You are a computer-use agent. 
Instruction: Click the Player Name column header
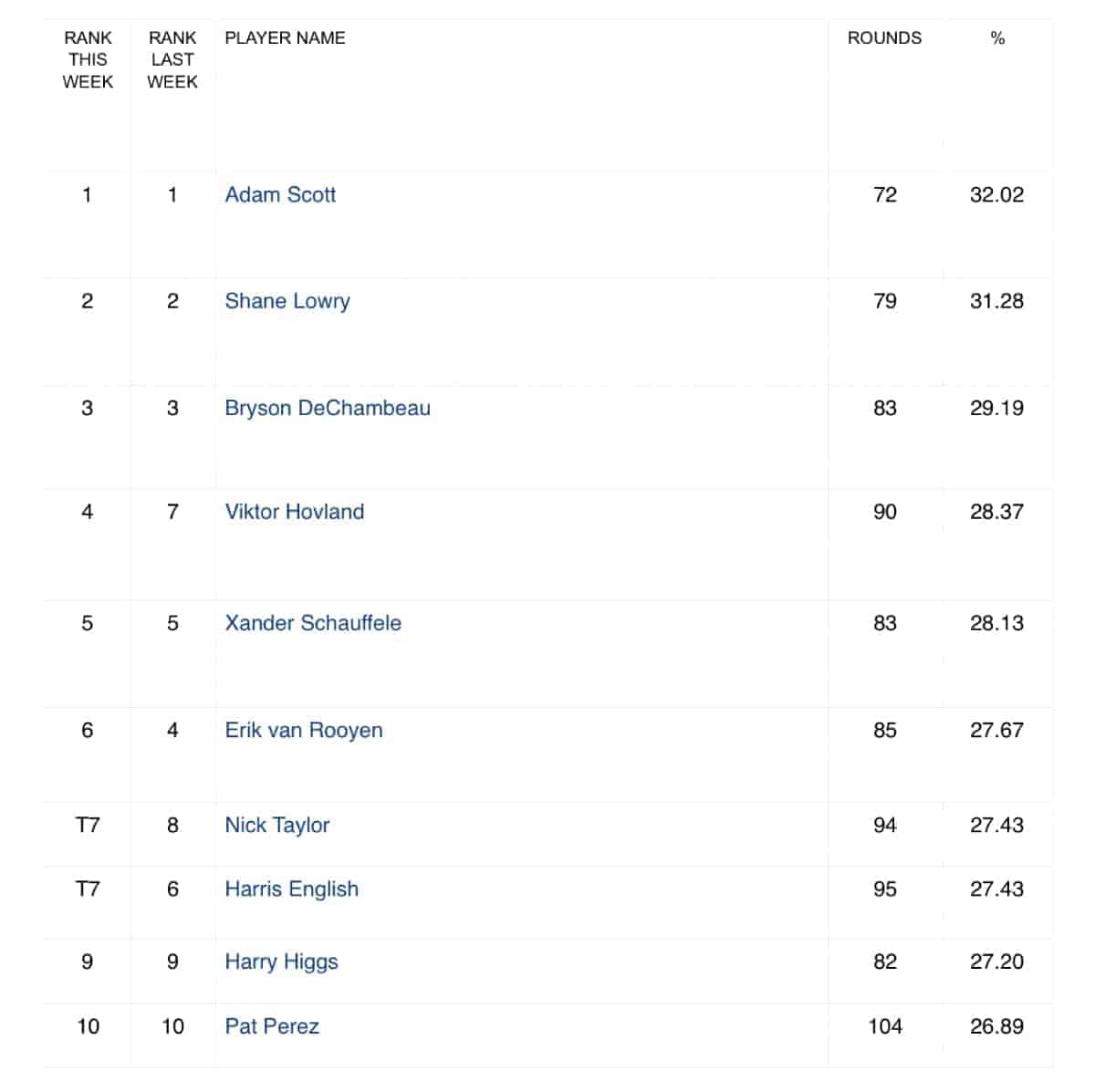pos(285,37)
